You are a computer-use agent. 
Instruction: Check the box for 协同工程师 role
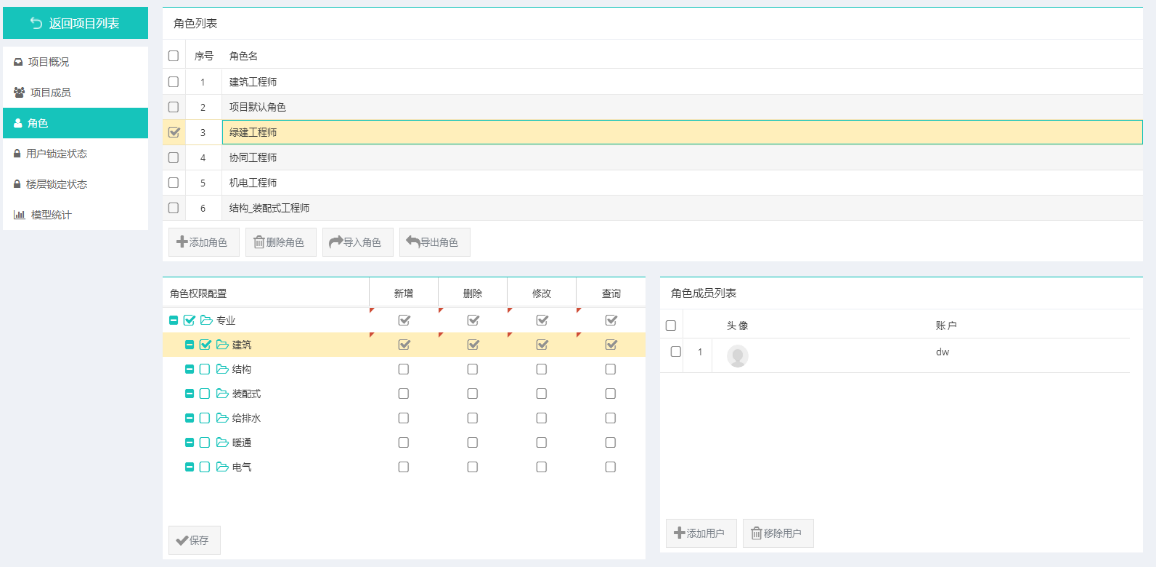173,157
